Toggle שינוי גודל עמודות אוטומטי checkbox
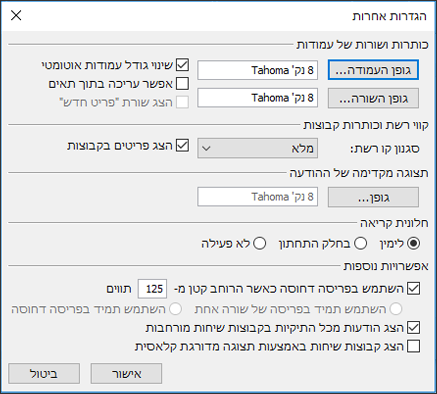 tap(182, 65)
